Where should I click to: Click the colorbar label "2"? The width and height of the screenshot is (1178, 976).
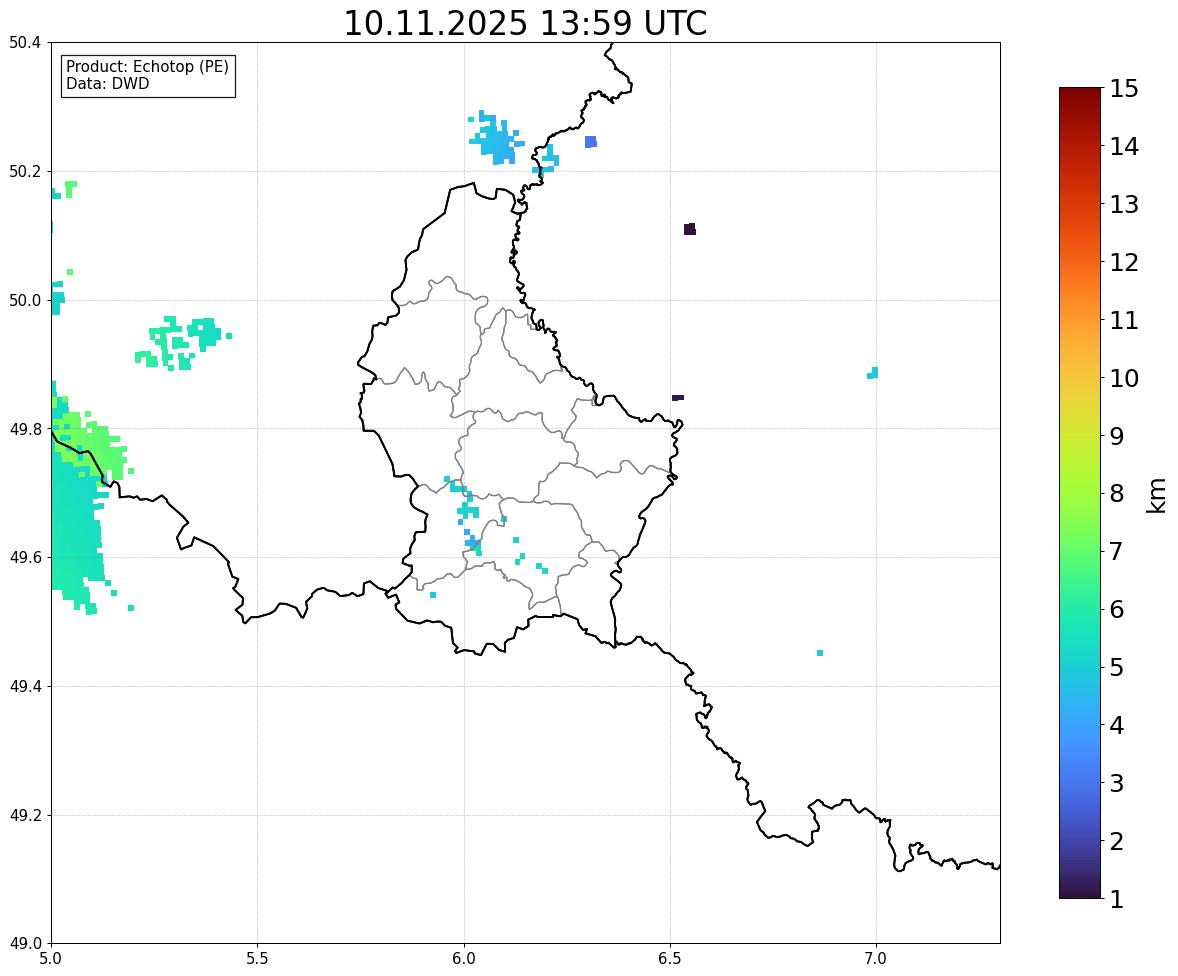1117,841
